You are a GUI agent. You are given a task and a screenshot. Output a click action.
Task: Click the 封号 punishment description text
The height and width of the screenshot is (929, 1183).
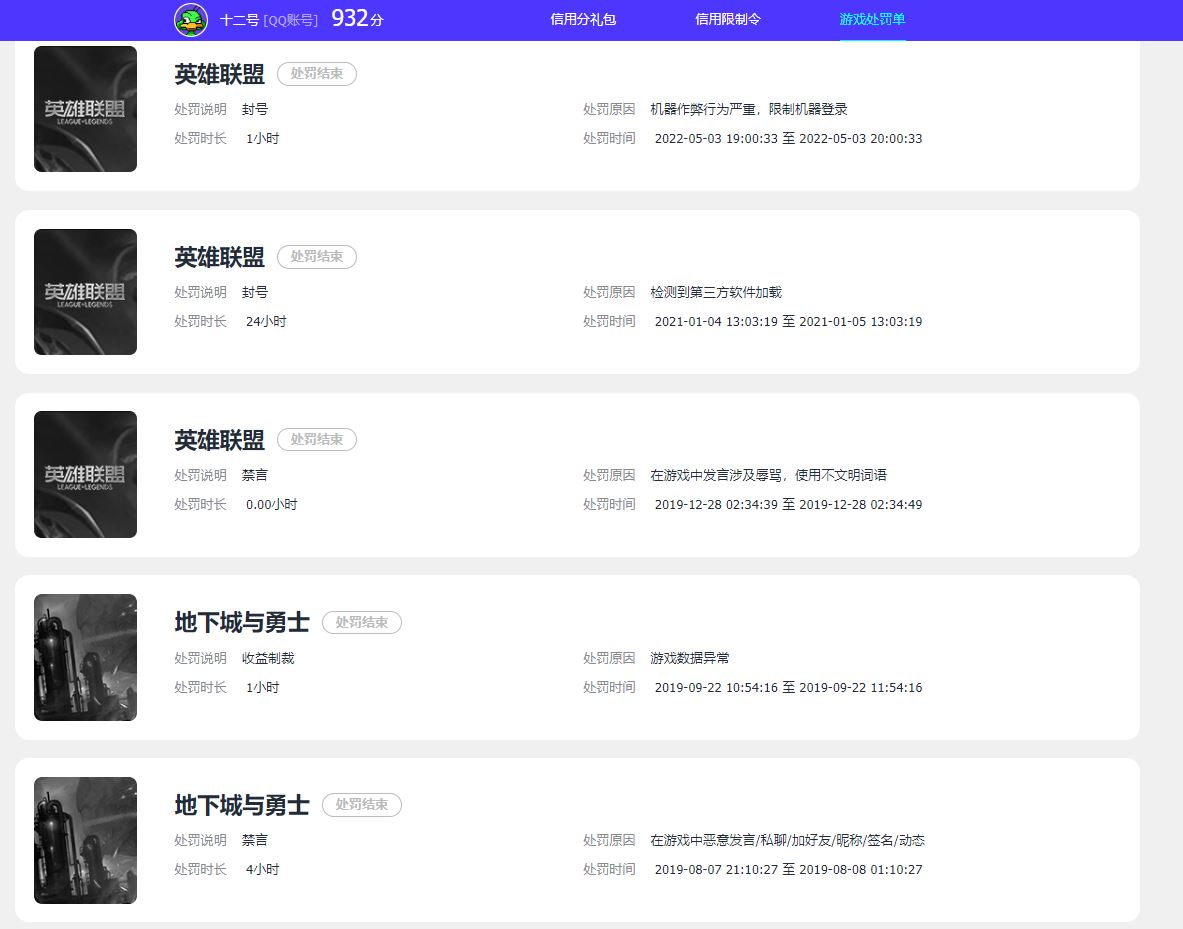(255, 108)
